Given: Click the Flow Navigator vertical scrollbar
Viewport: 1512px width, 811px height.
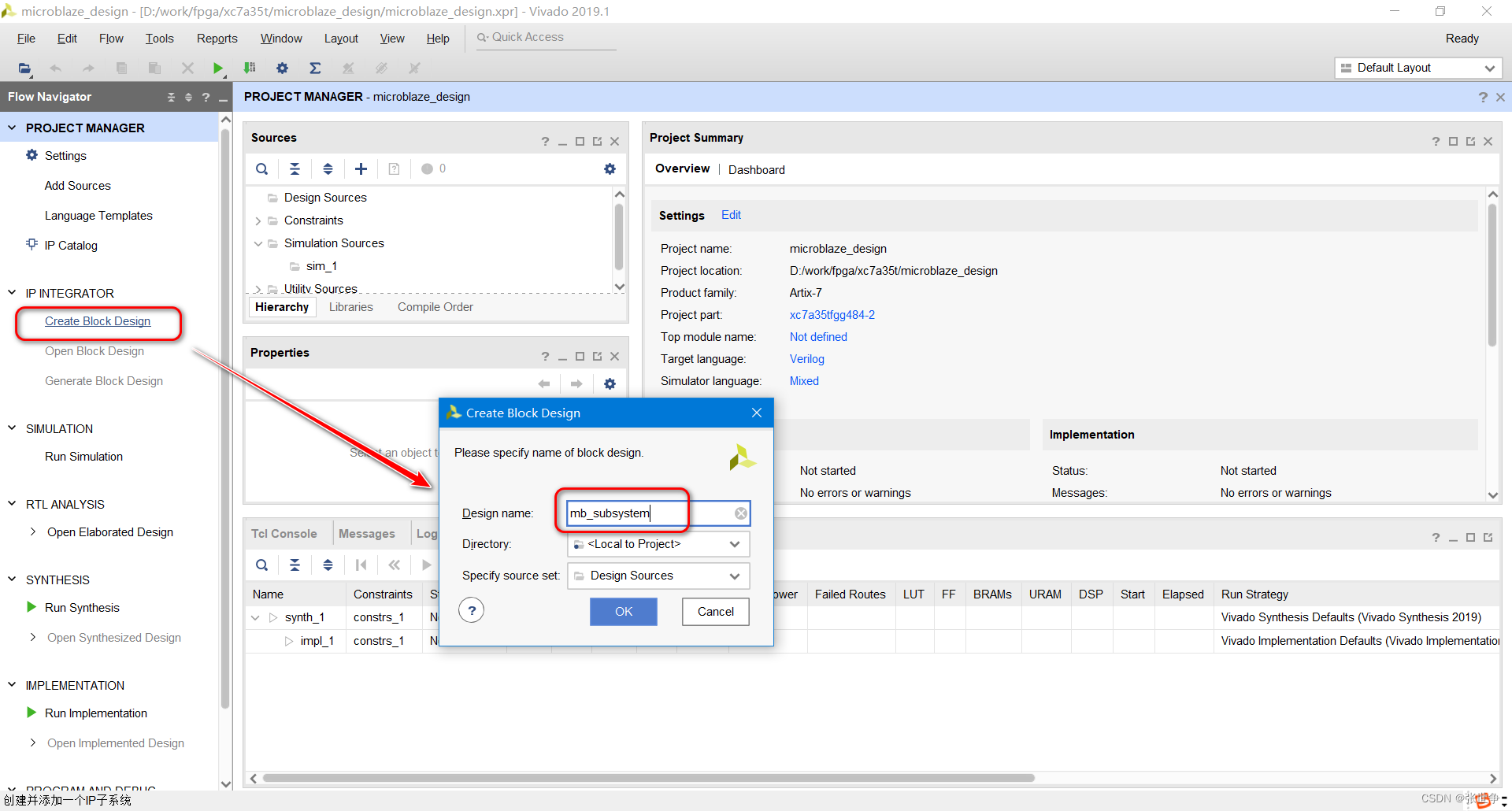Looking at the screenshot, I should pyautogui.click(x=225, y=417).
